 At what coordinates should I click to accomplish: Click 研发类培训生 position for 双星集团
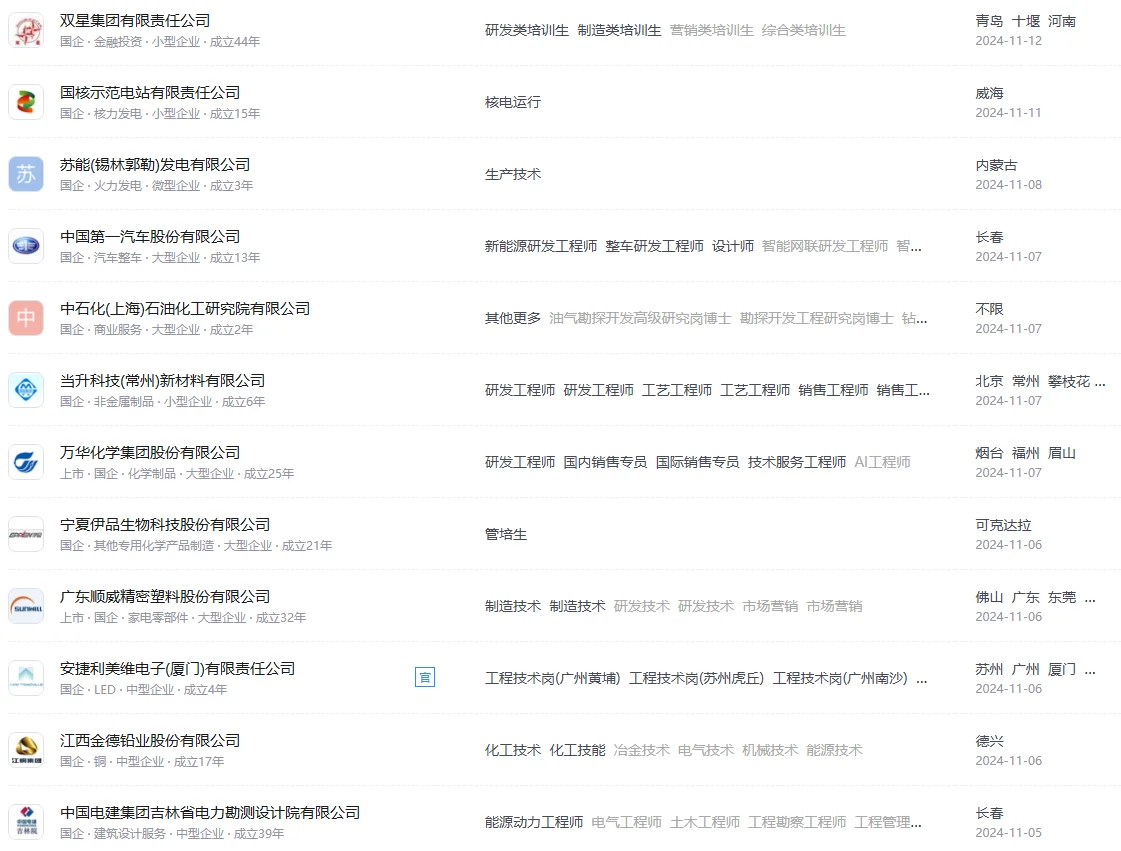[x=527, y=30]
